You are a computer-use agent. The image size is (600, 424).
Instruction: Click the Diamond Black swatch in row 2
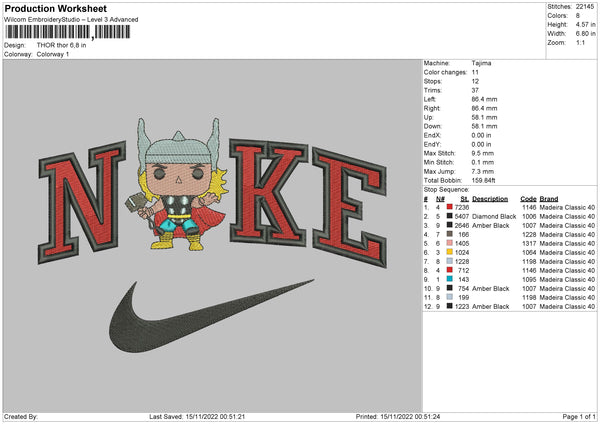[450, 216]
